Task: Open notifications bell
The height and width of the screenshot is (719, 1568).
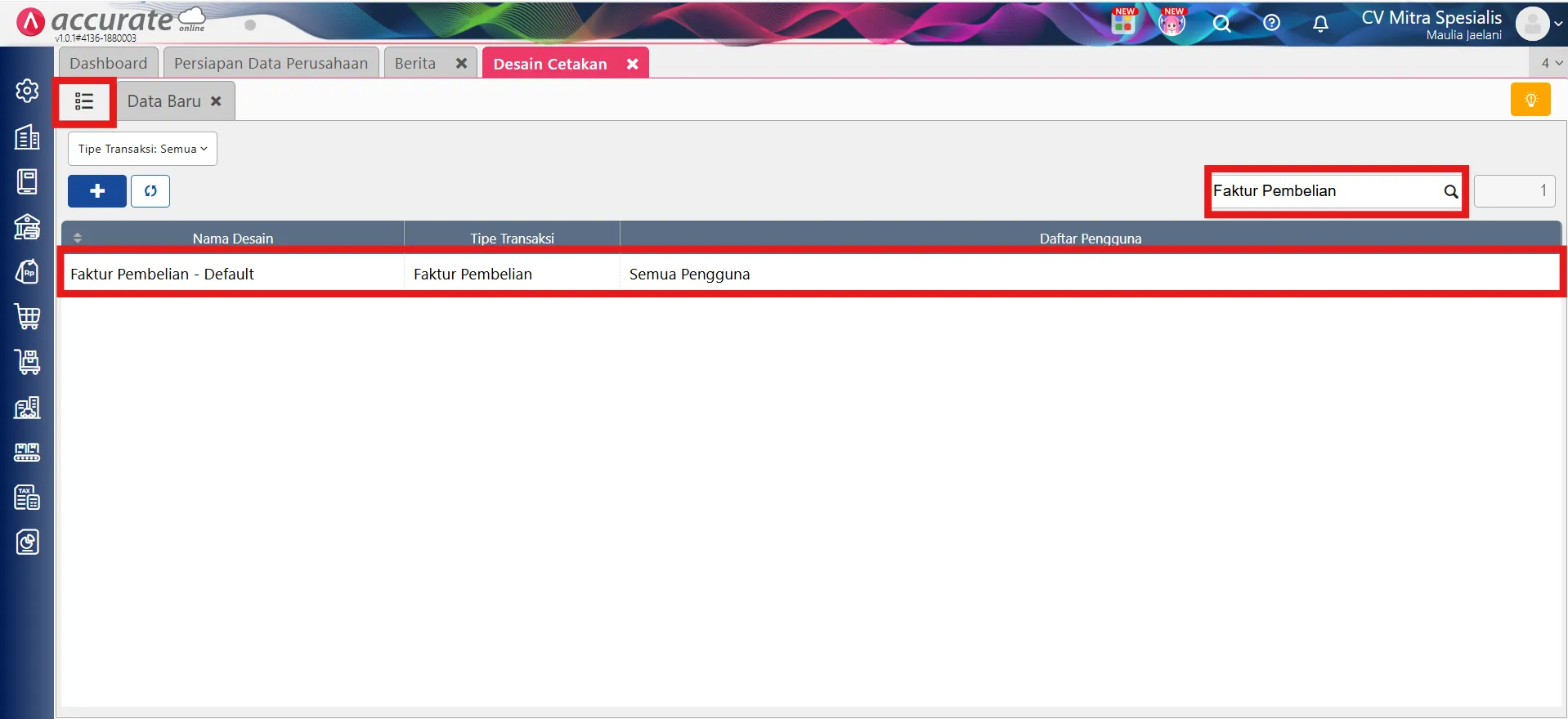Action: (1320, 24)
